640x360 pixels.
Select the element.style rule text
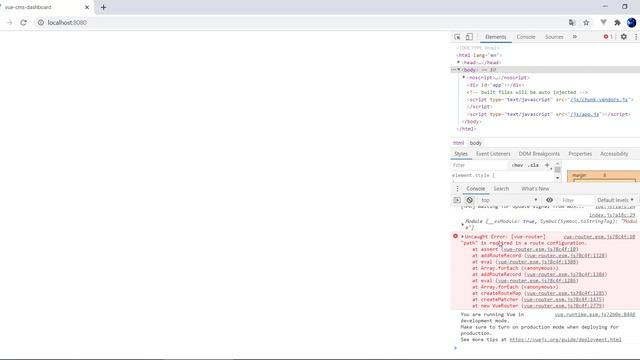[x=473, y=175]
